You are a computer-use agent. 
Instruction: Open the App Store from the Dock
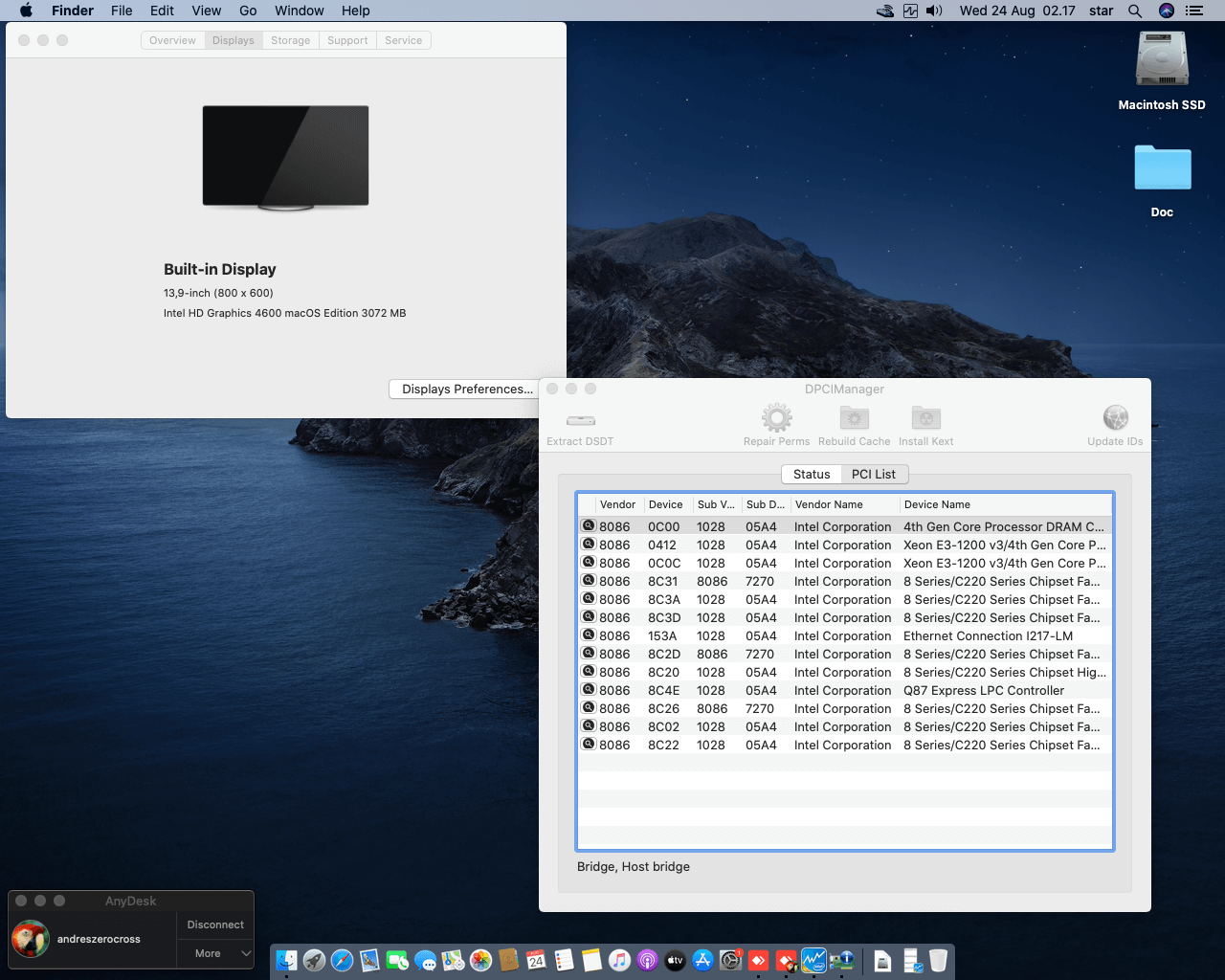703,960
